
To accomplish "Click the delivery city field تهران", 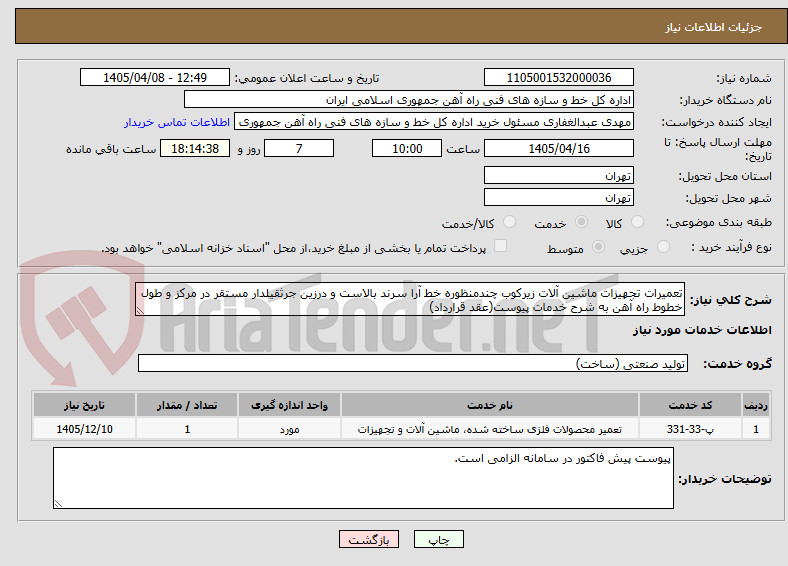I will click(558, 197).
